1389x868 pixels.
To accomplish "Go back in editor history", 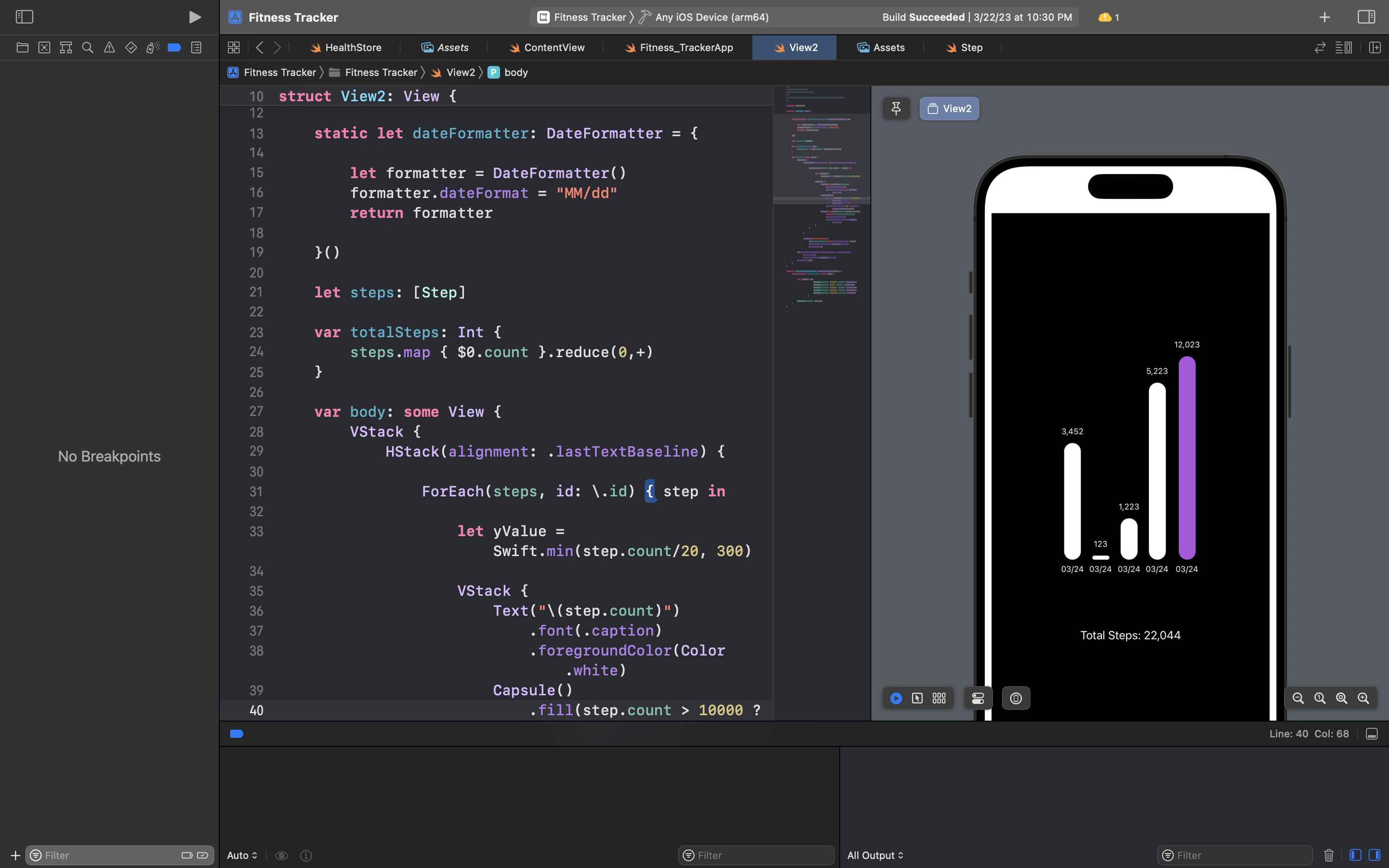I will click(x=260, y=47).
